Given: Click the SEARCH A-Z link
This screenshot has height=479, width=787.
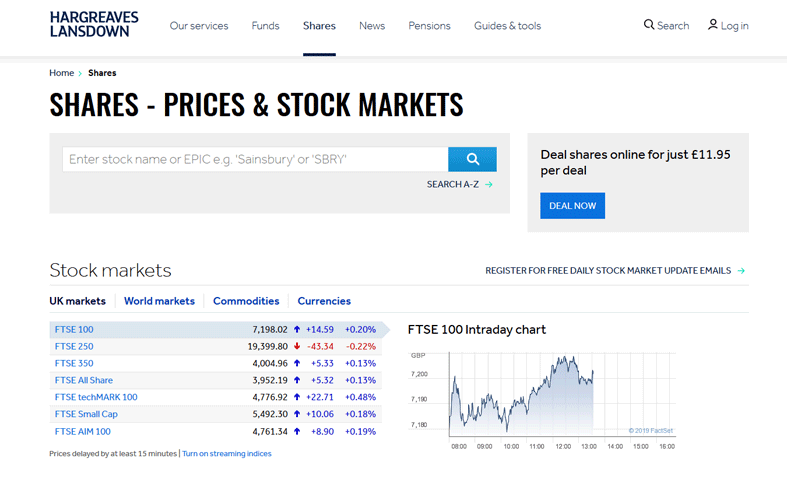Looking at the screenshot, I should [x=453, y=184].
